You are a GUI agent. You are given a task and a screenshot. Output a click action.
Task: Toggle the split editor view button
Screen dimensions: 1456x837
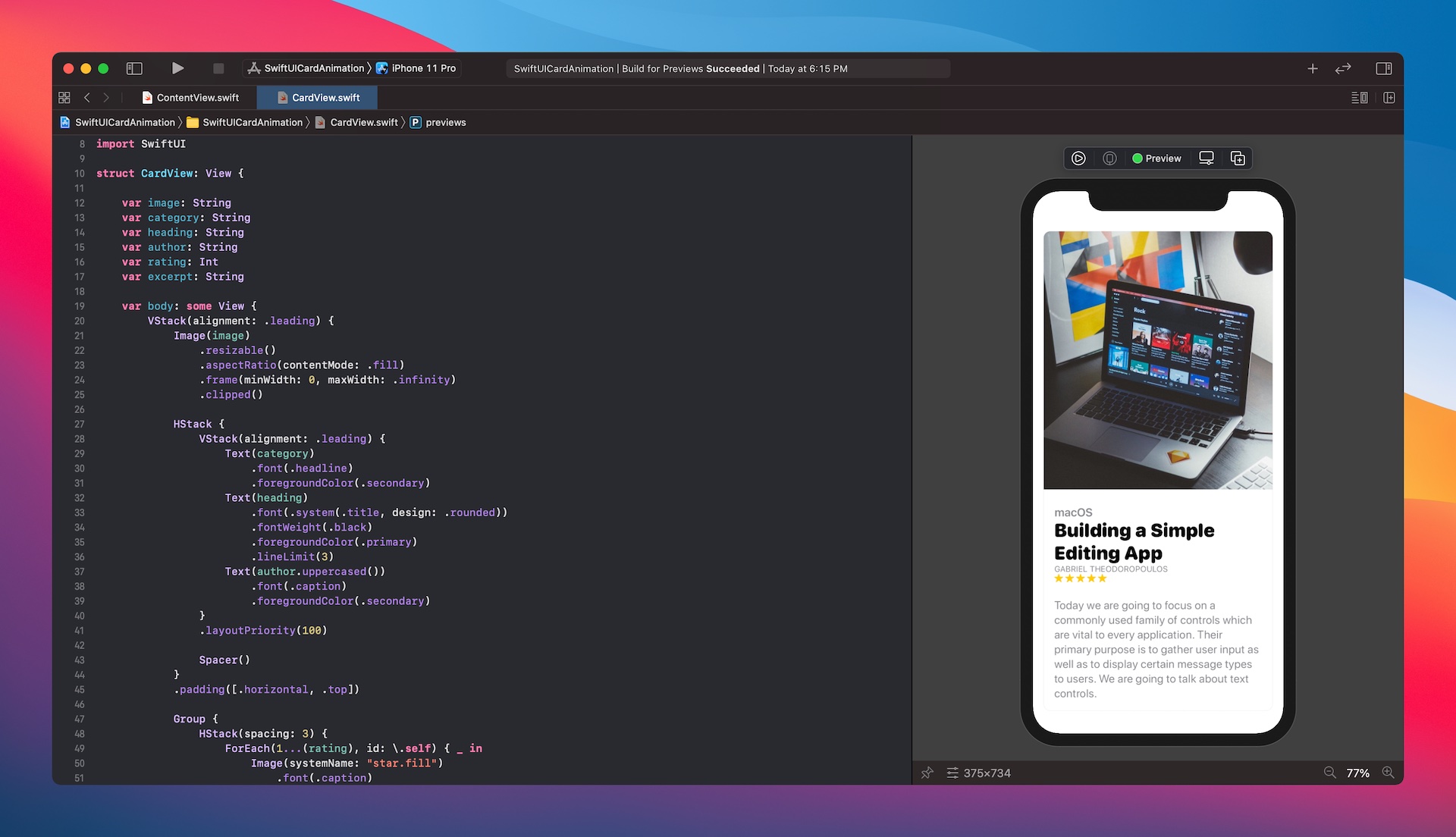coord(1390,97)
